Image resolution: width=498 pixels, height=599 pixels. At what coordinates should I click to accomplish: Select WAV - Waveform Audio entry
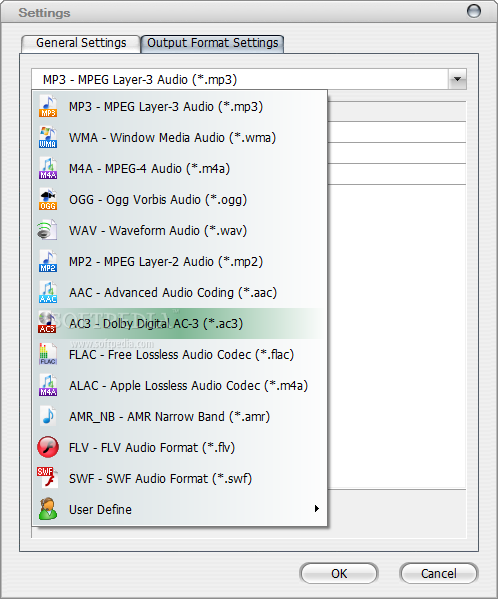point(179,230)
